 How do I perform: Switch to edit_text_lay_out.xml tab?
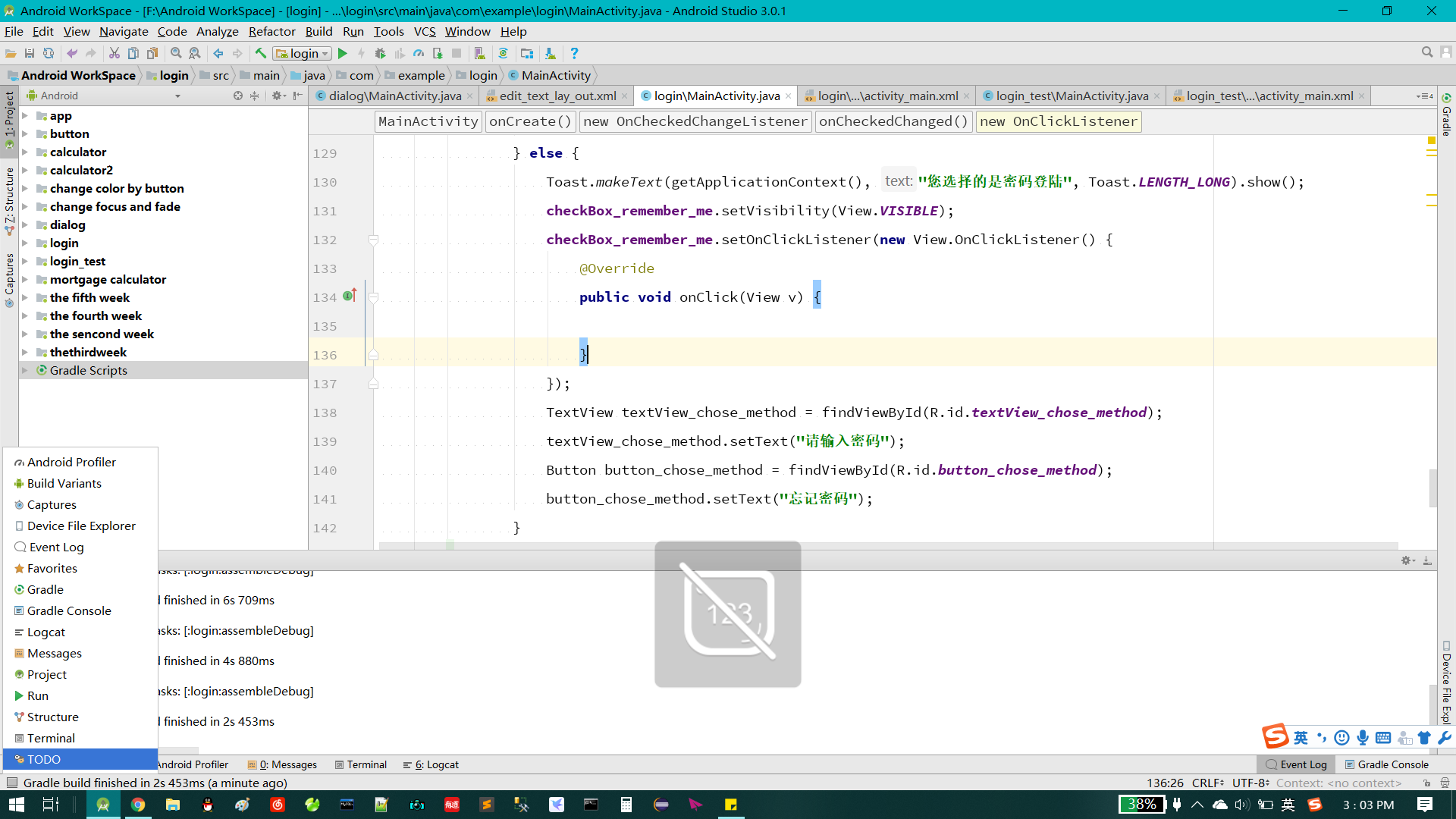coord(557,96)
